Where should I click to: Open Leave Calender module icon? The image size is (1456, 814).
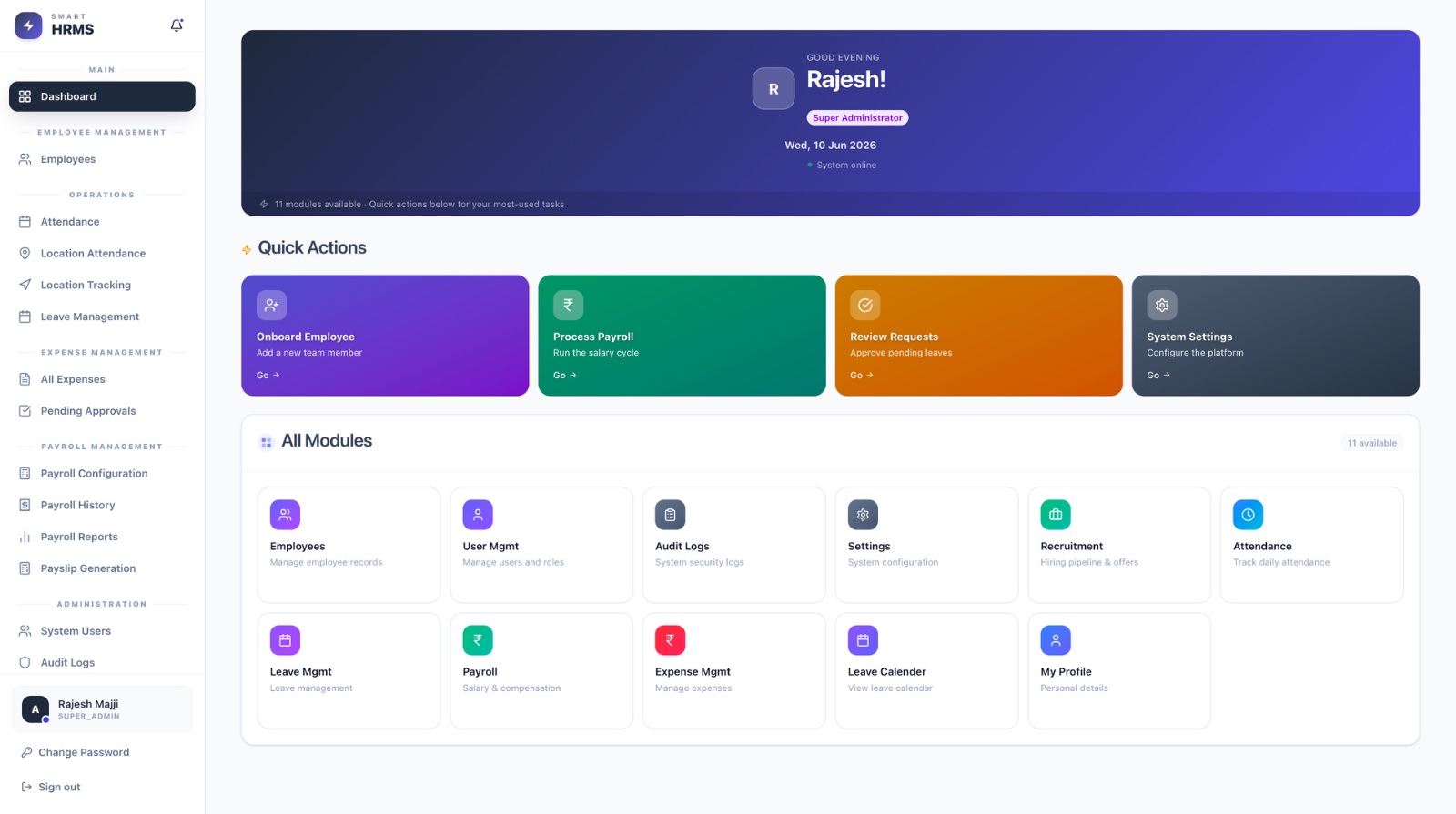pyautogui.click(x=863, y=640)
